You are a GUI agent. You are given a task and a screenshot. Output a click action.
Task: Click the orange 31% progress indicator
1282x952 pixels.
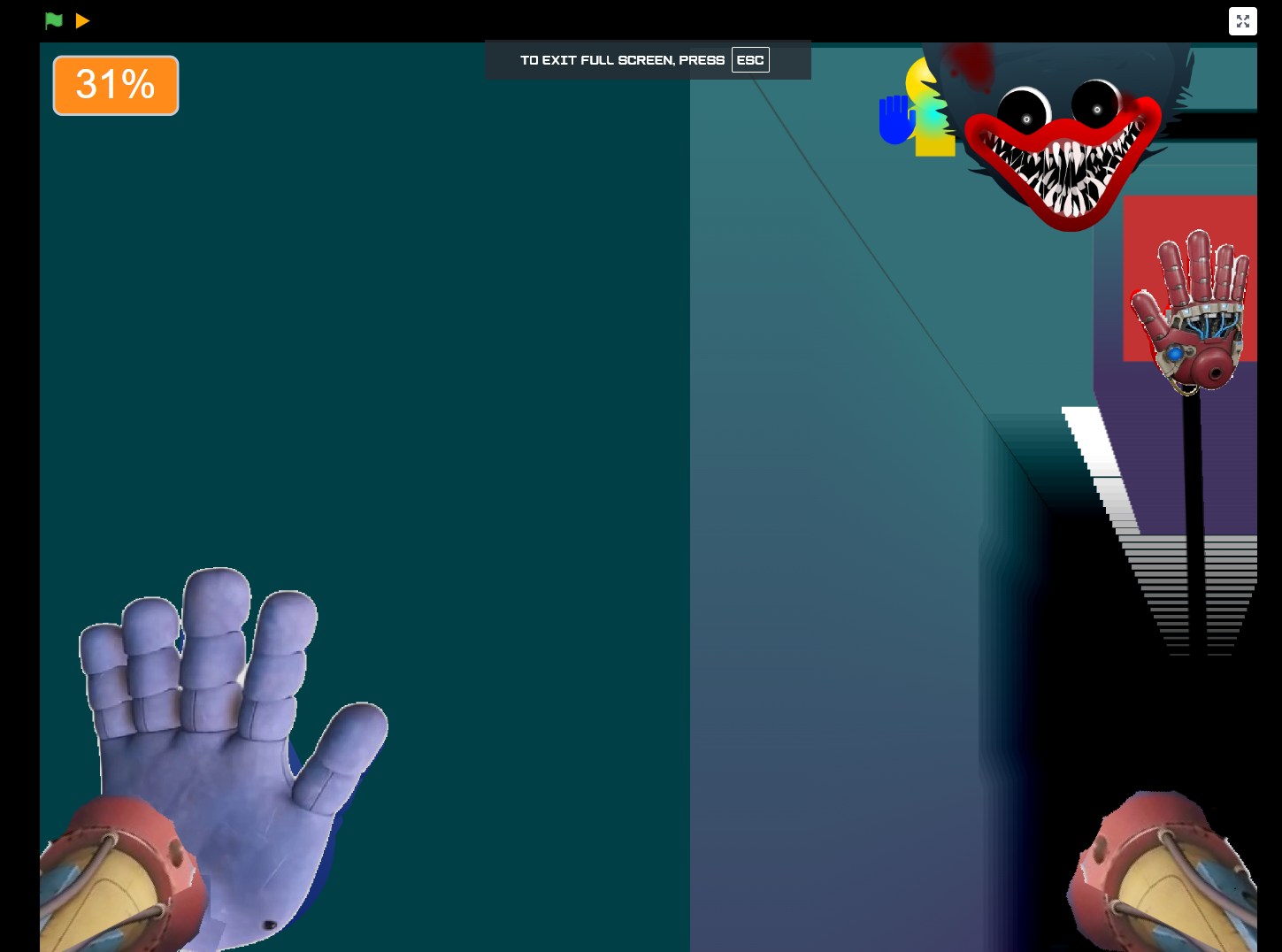click(116, 86)
